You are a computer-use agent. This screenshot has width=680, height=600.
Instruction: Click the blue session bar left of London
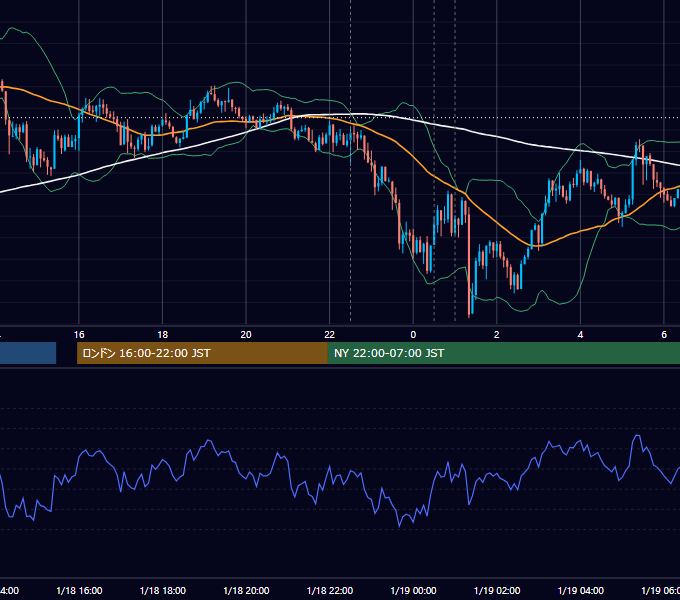click(28, 353)
